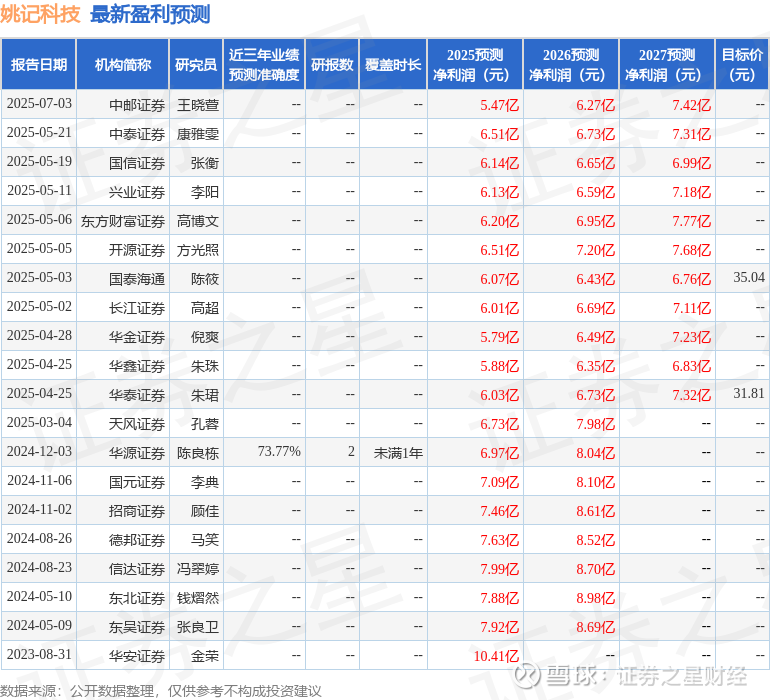Viewport: 770px width, 700px height.
Task: Click the 数据来源 disclaimer footer text
Action: click(x=161, y=691)
